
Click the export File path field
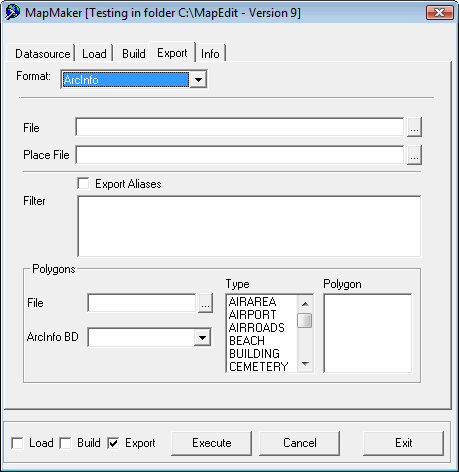[x=240, y=127]
